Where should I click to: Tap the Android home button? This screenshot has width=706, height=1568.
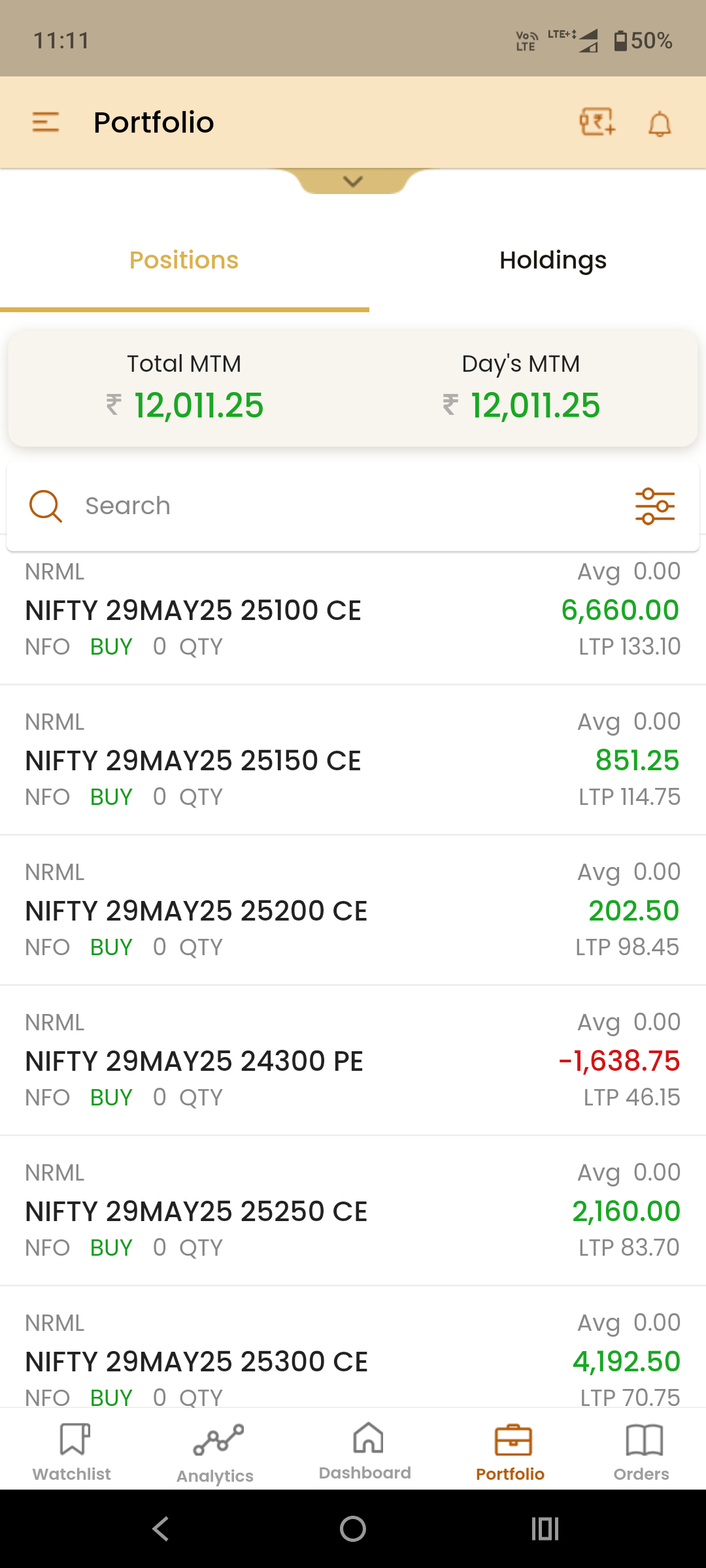point(353,1529)
